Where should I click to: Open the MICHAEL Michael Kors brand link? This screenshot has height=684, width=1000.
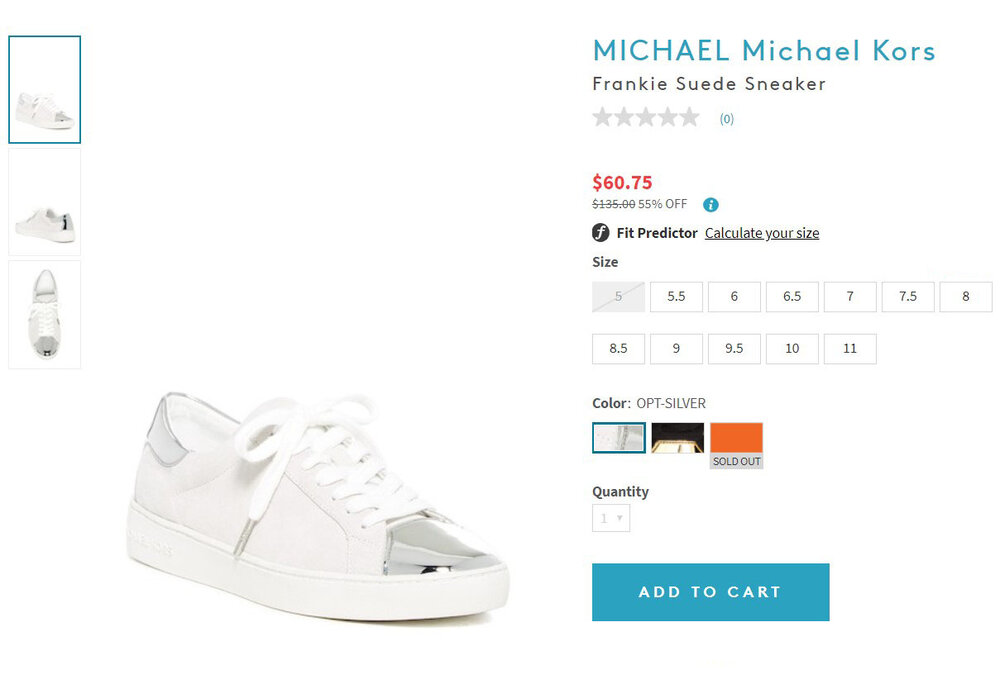[764, 50]
